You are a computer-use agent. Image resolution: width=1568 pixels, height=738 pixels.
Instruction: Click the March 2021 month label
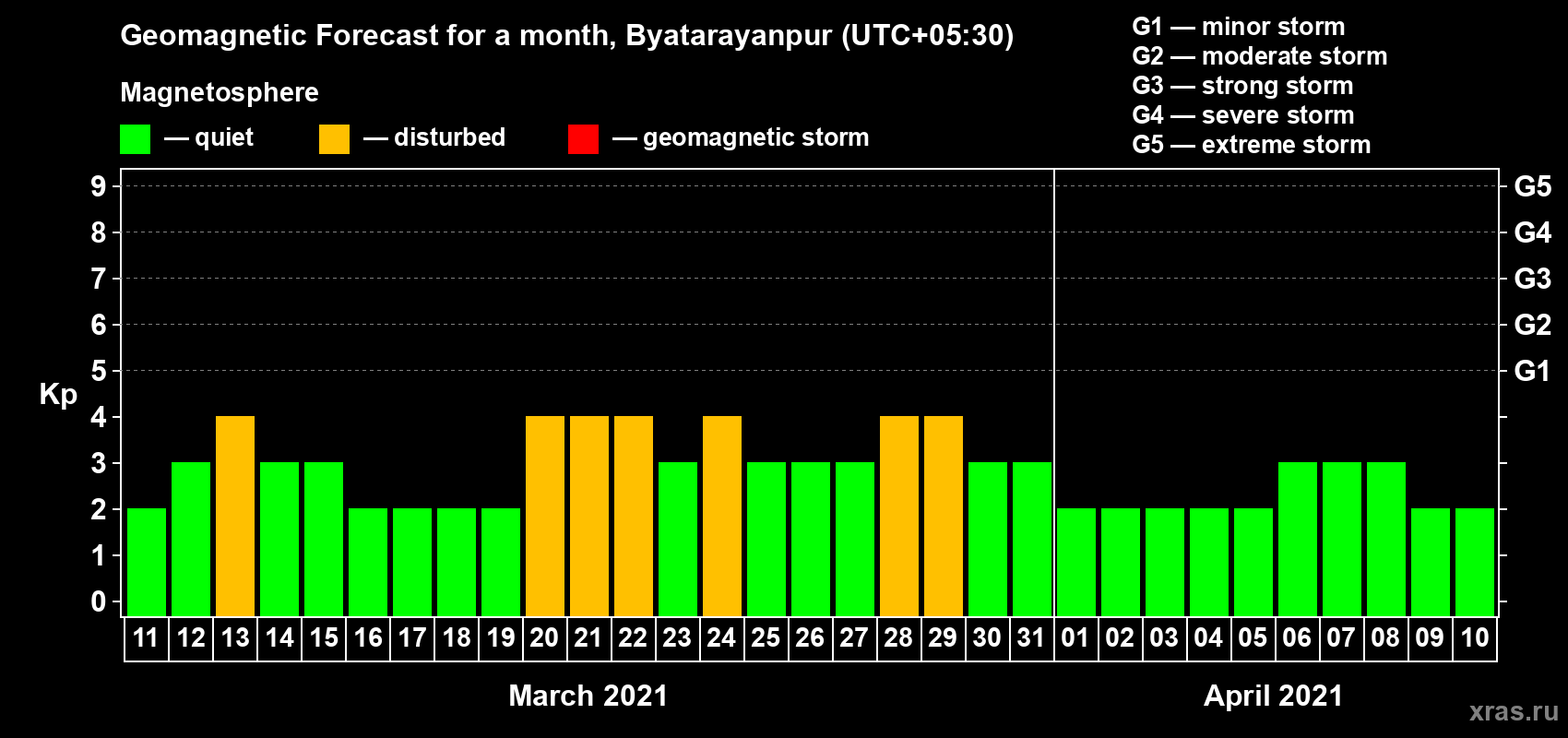pos(588,696)
